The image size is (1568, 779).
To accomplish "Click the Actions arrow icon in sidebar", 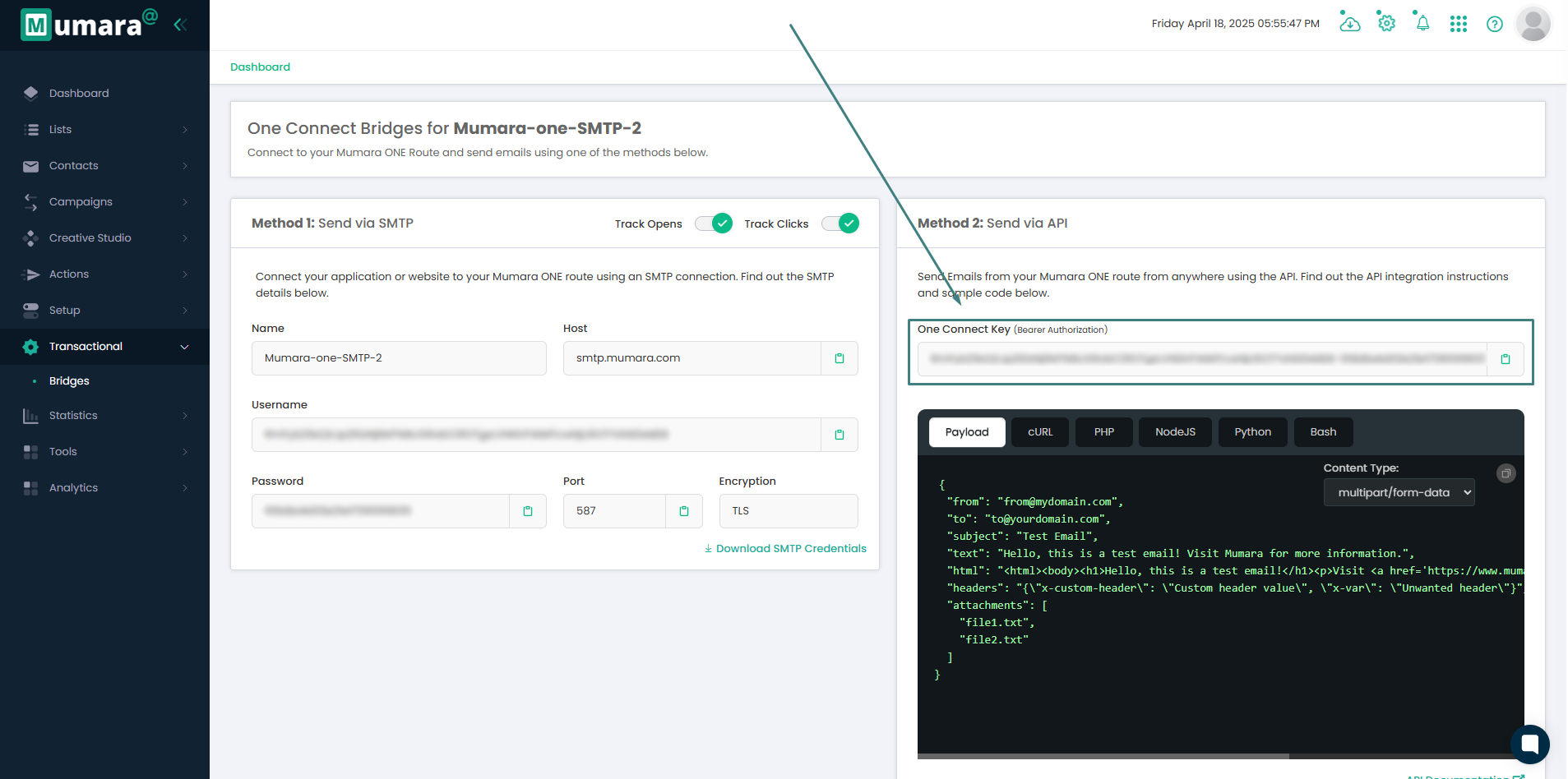I will (31, 274).
